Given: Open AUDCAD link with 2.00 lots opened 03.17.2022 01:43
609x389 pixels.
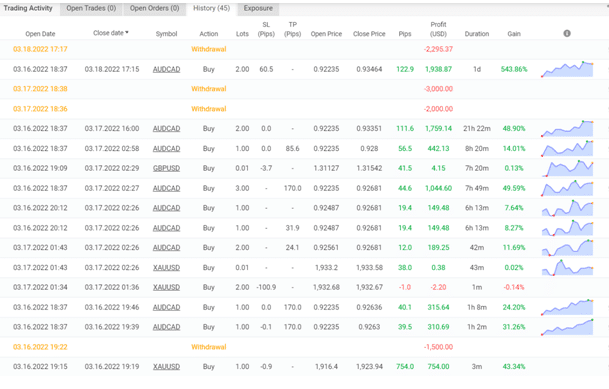Looking at the screenshot, I should pos(166,247).
